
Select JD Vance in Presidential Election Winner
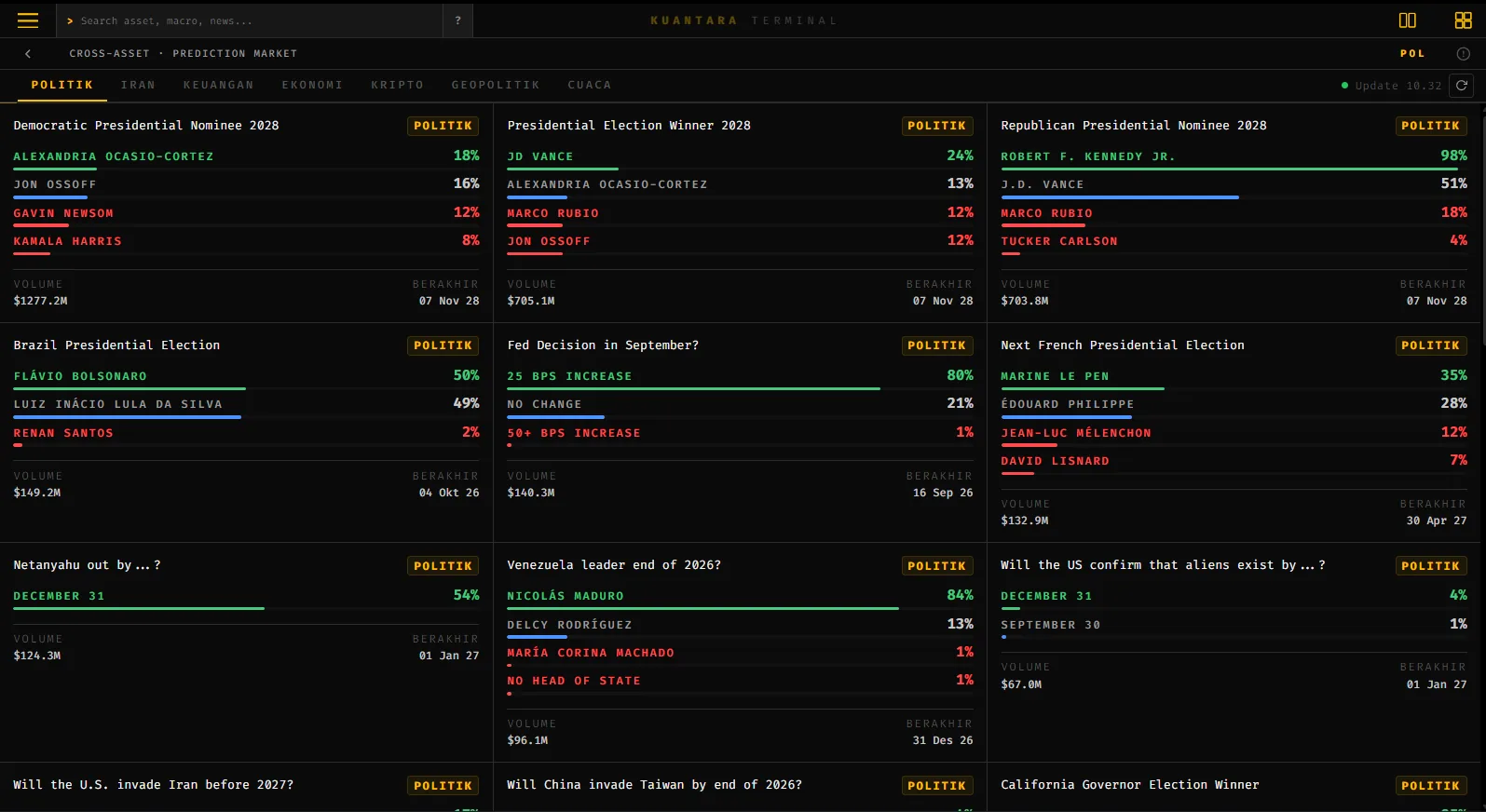click(x=740, y=157)
